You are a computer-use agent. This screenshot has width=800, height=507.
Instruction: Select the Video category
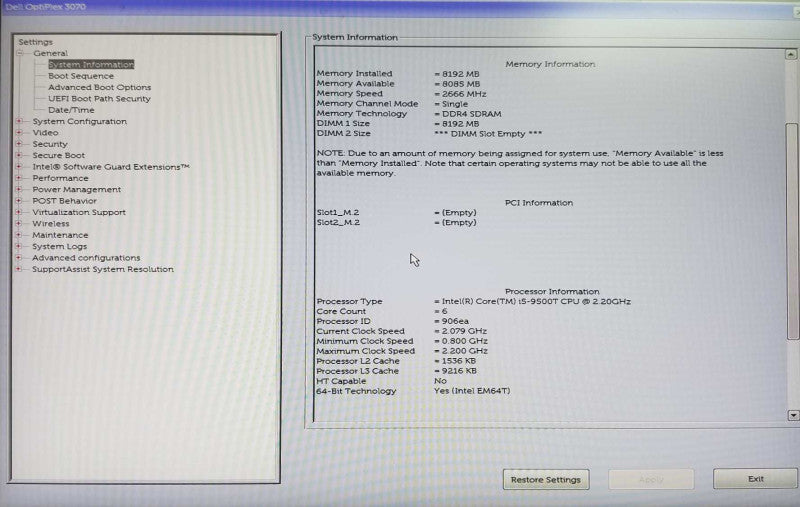(45, 133)
